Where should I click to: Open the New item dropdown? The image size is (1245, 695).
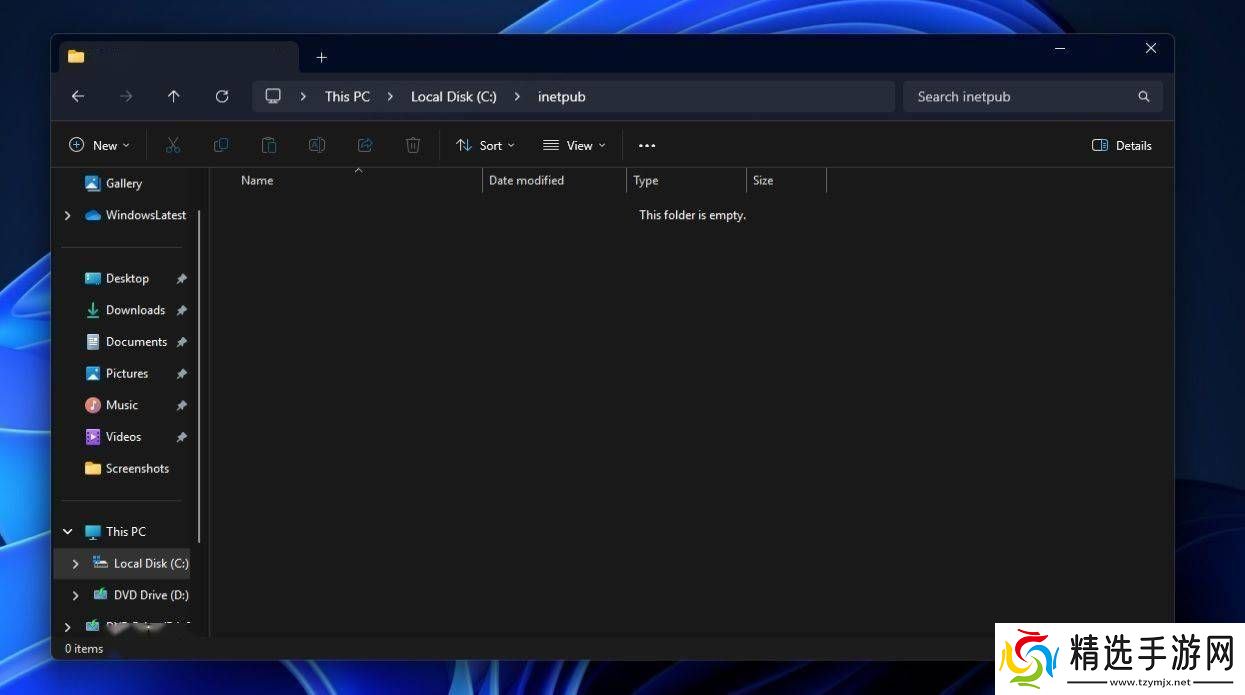99,146
